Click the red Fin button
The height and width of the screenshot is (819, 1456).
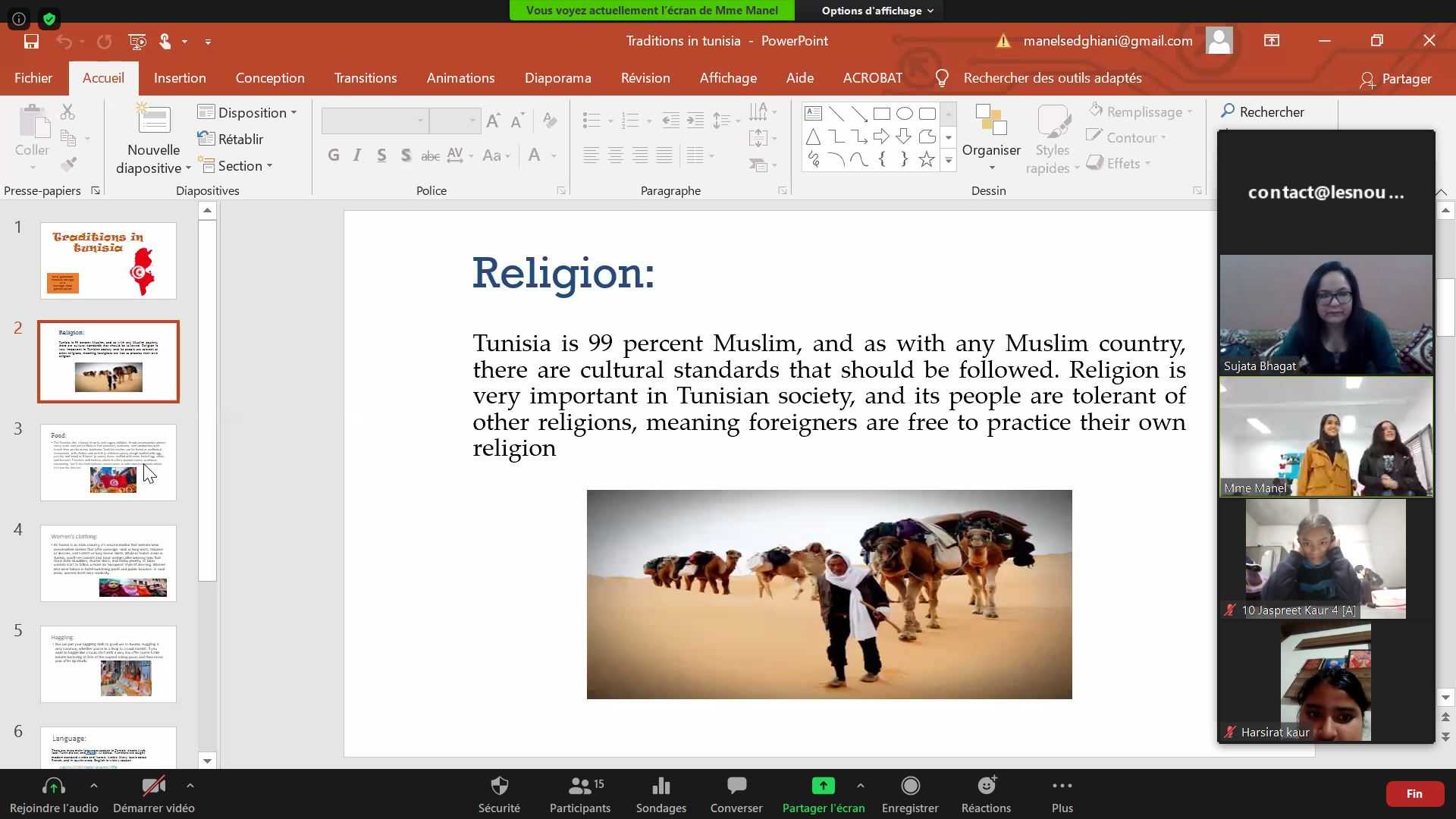coord(1414,794)
